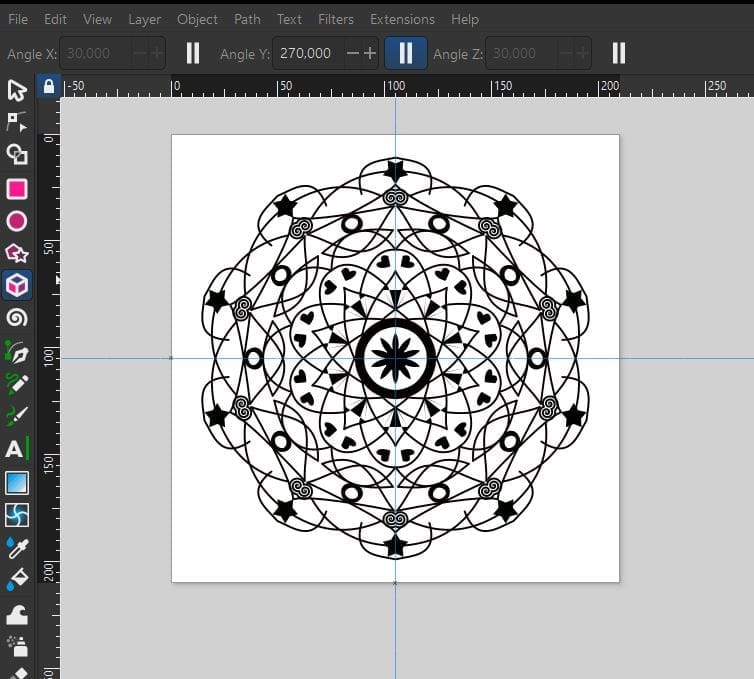Select the Node editing tool

pos(17,122)
